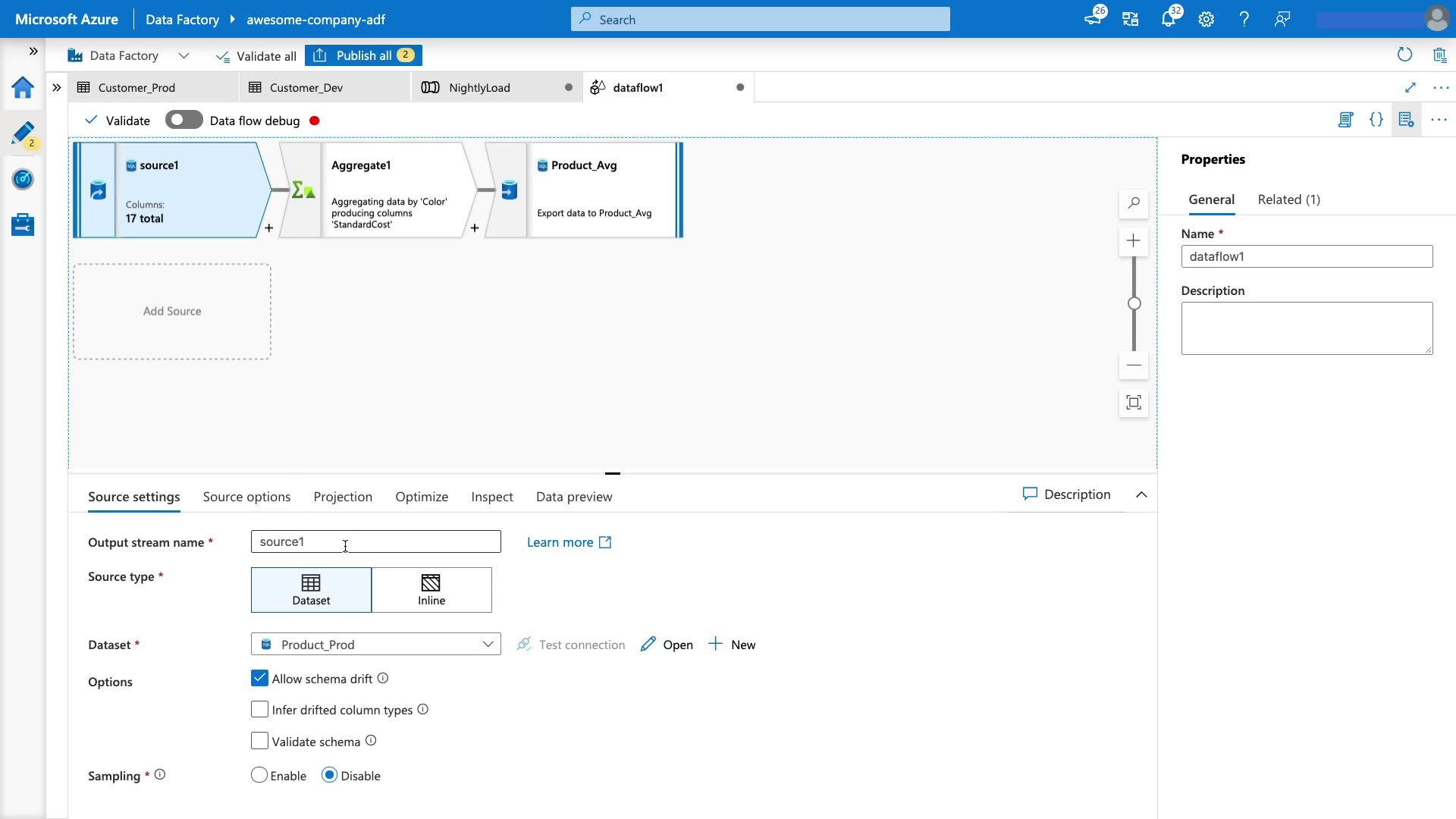Enable Validate schema checkbox

coord(259,741)
